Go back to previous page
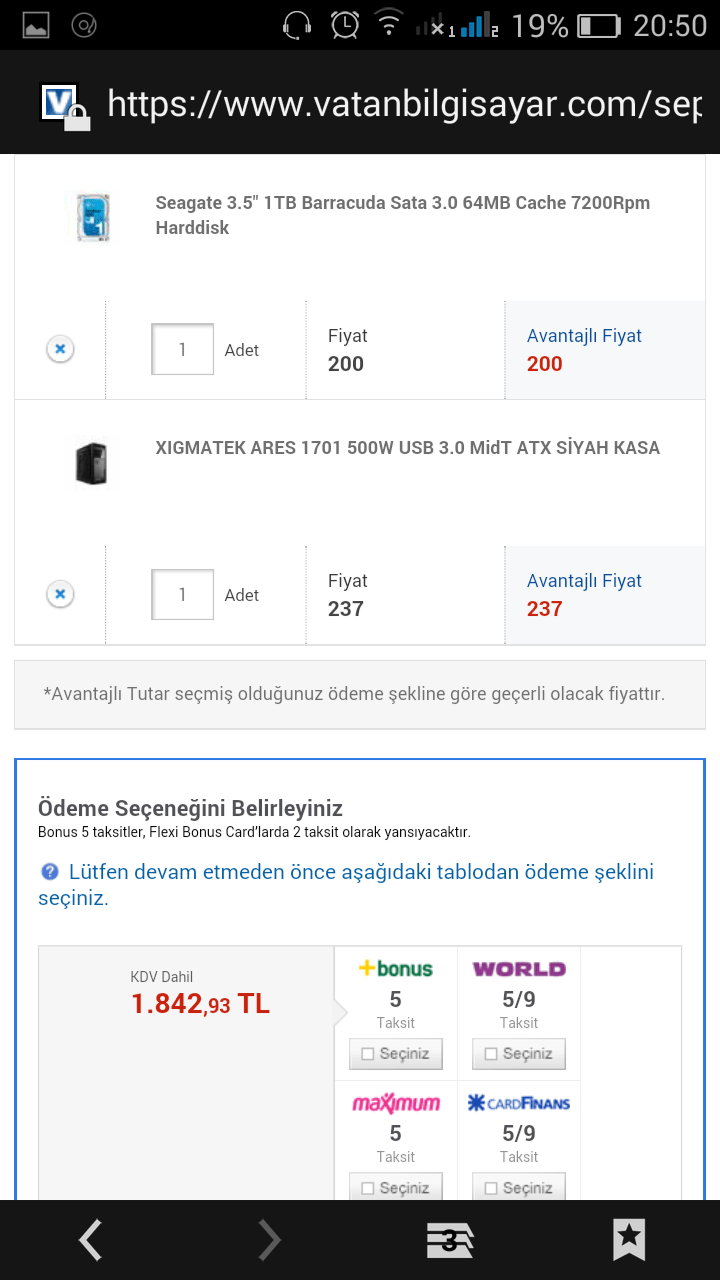The image size is (720, 1280). tap(90, 1240)
